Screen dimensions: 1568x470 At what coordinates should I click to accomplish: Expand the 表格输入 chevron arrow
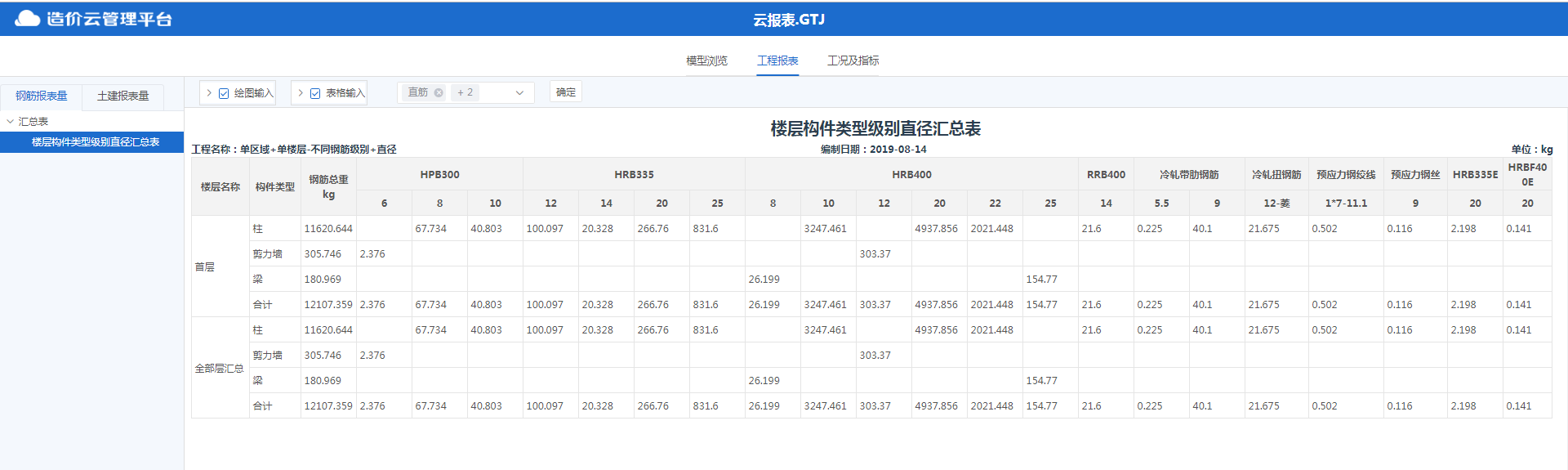301,93
